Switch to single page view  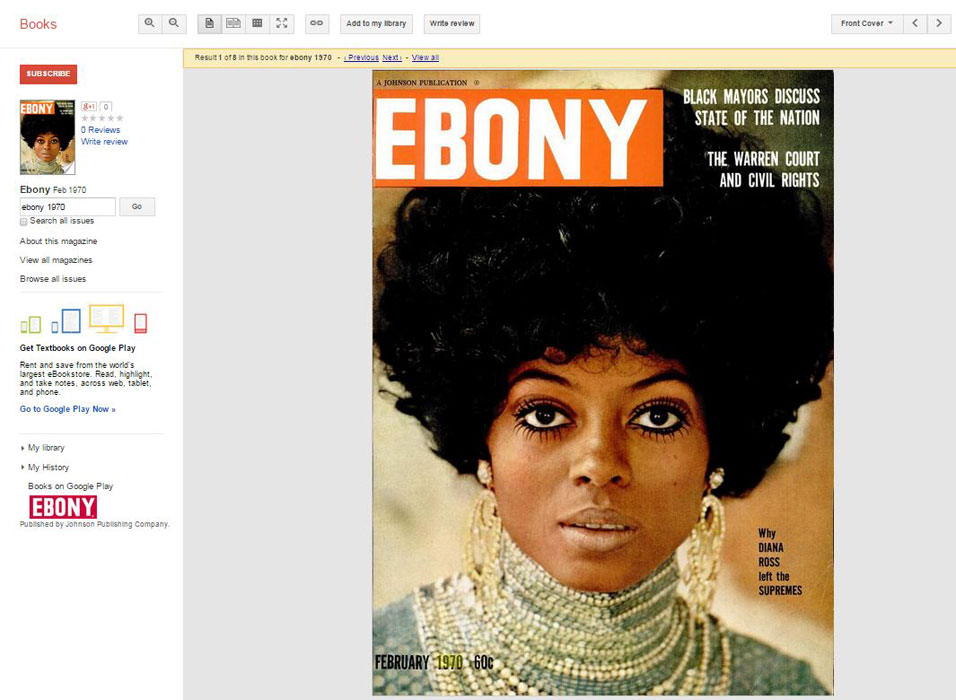[209, 23]
